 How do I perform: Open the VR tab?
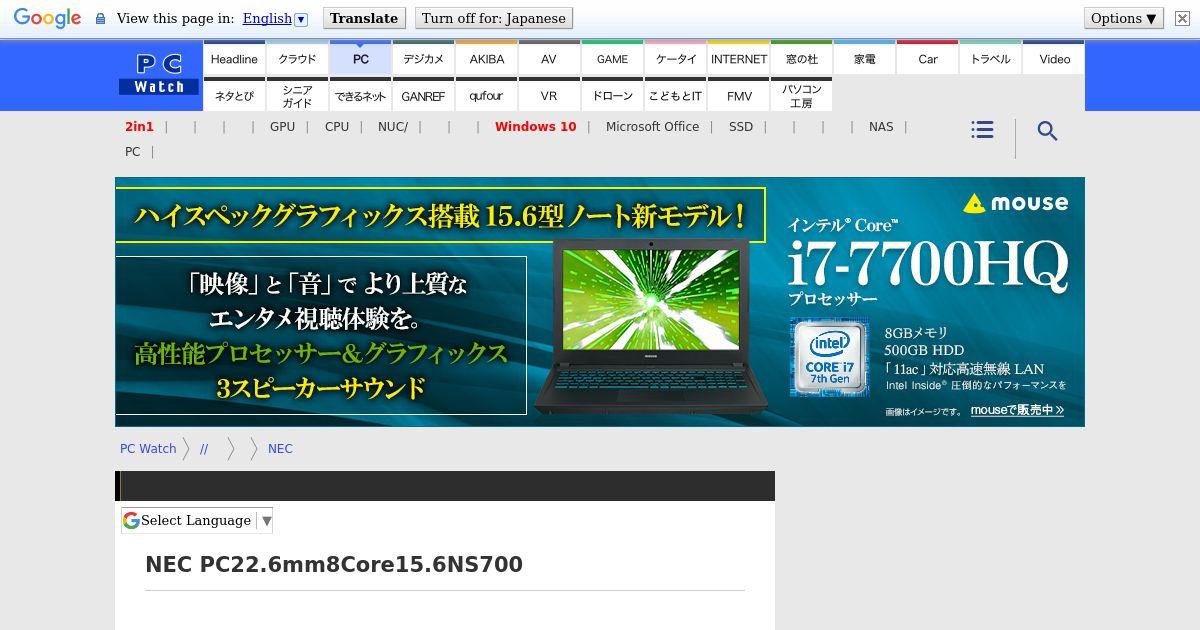point(549,96)
